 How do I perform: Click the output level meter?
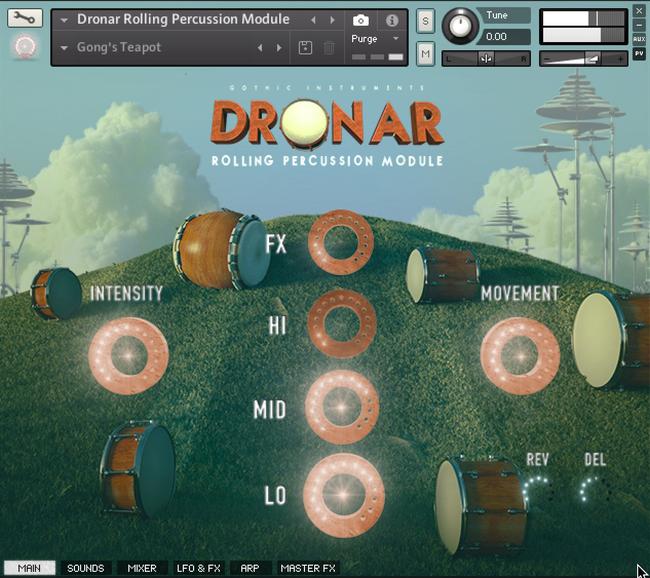pyautogui.click(x=583, y=27)
